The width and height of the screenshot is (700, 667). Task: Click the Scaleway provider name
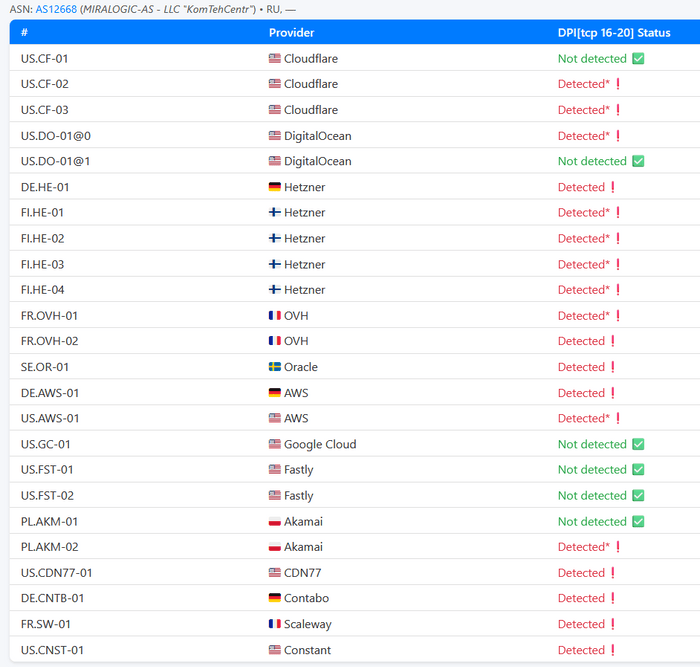pyautogui.click(x=307, y=625)
